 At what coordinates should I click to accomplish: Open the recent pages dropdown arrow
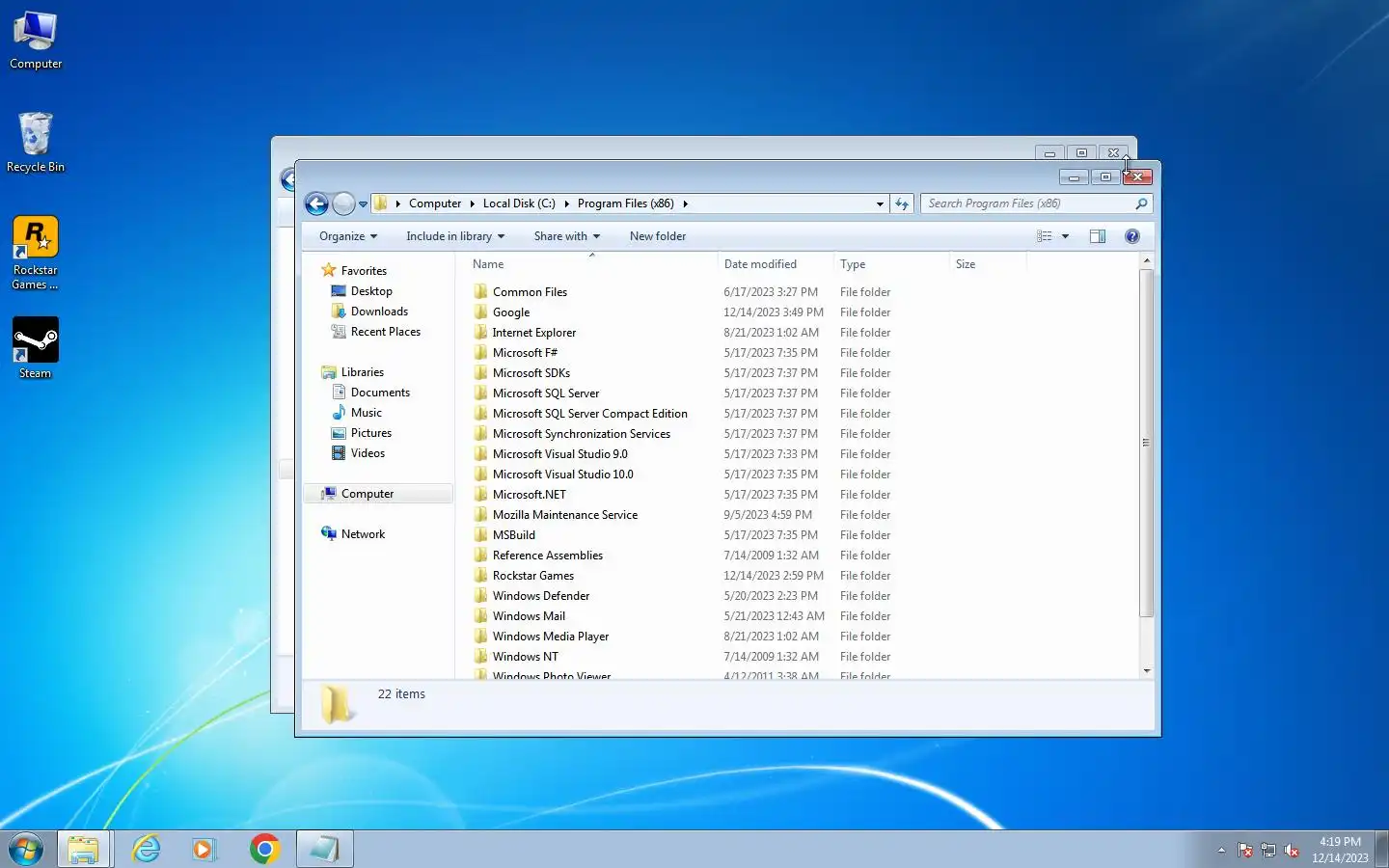point(364,204)
